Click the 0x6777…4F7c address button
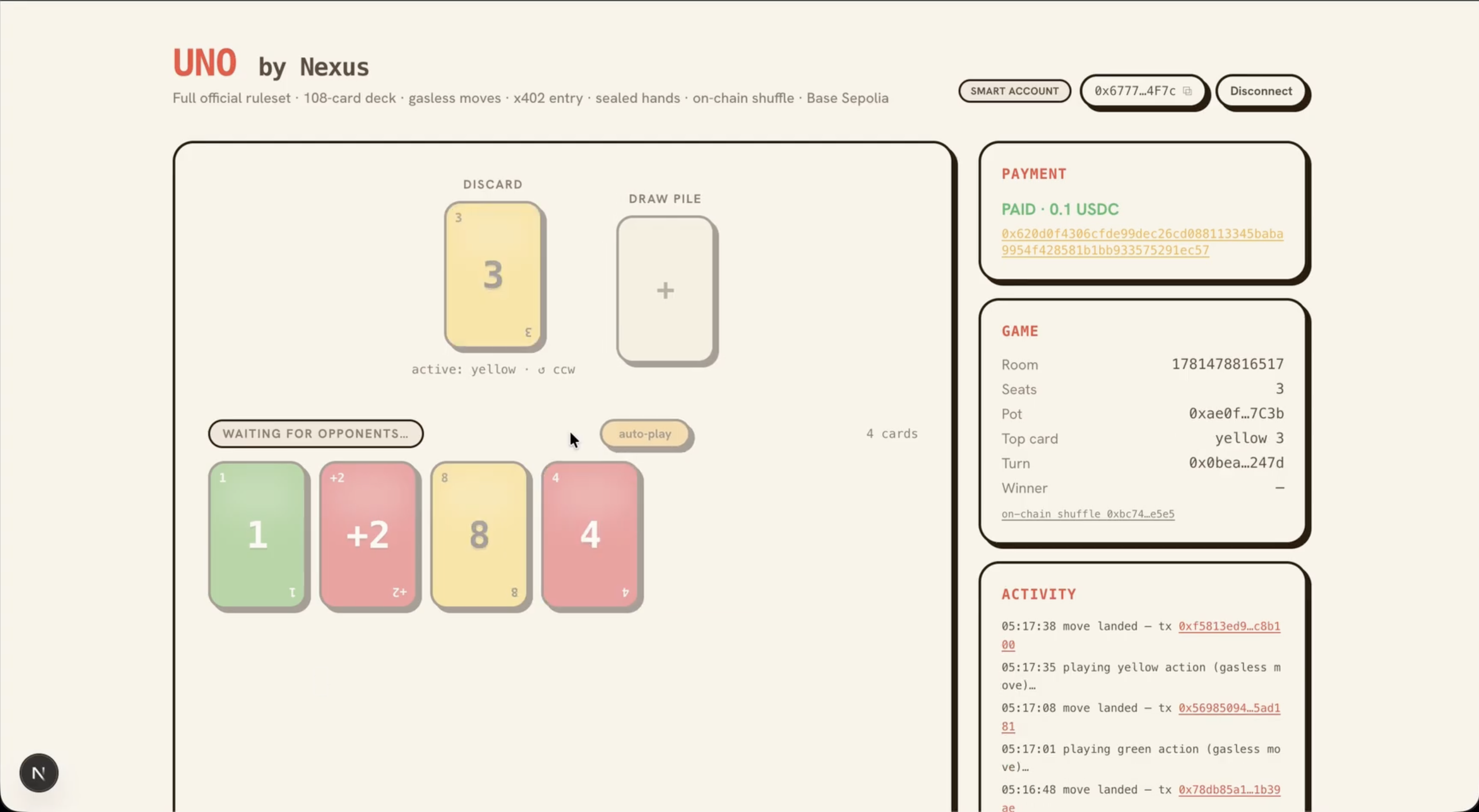 1143,91
